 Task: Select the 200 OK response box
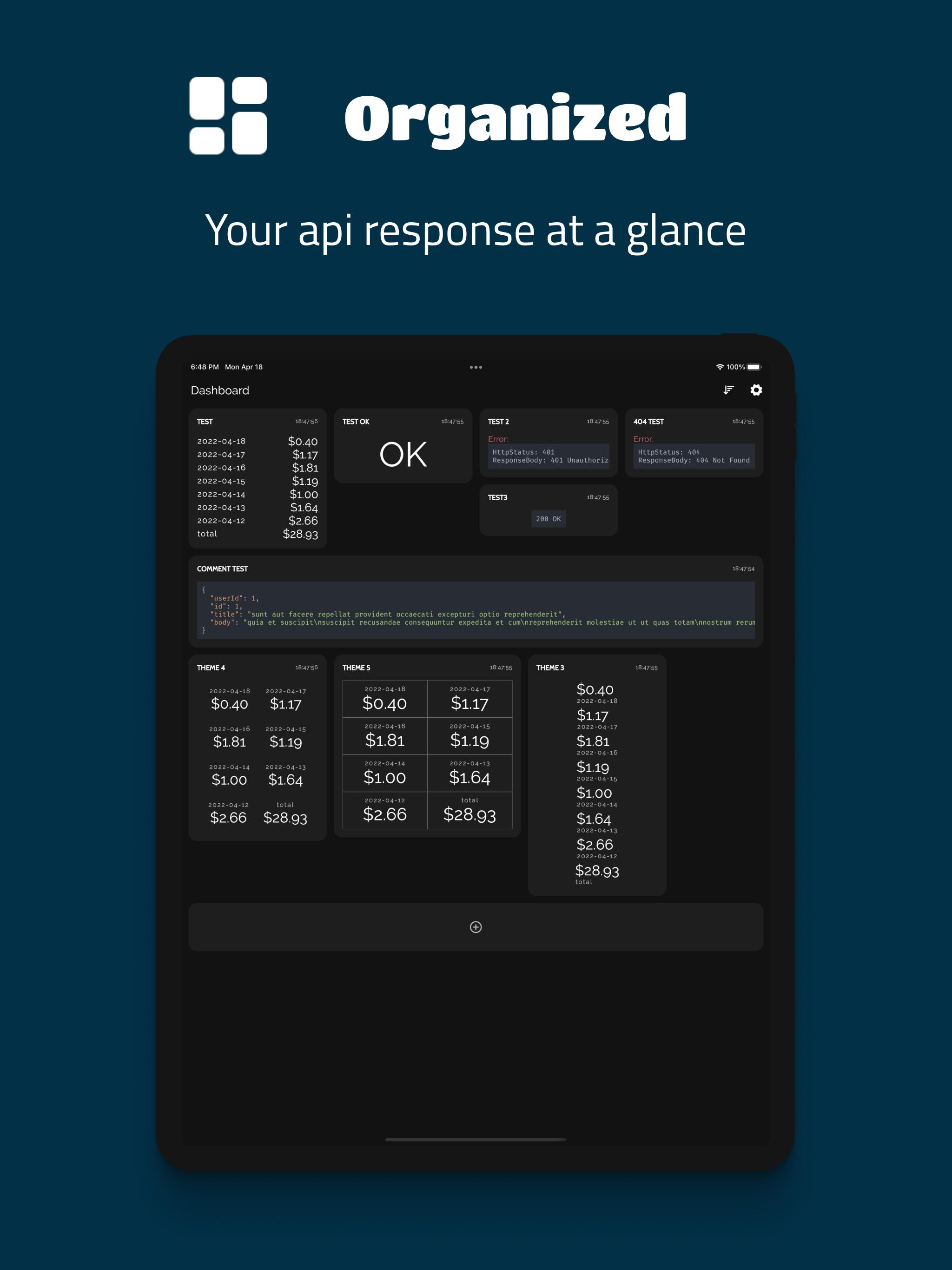tap(549, 518)
